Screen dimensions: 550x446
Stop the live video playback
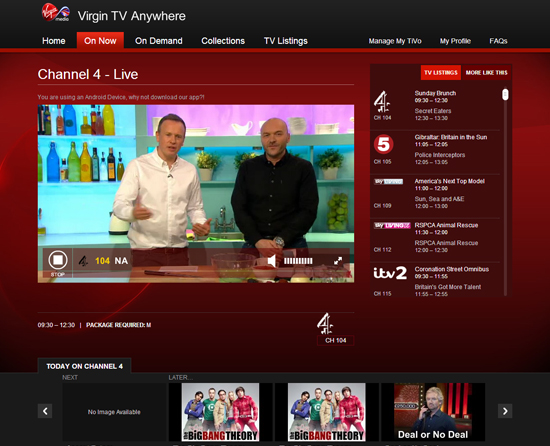click(x=58, y=260)
